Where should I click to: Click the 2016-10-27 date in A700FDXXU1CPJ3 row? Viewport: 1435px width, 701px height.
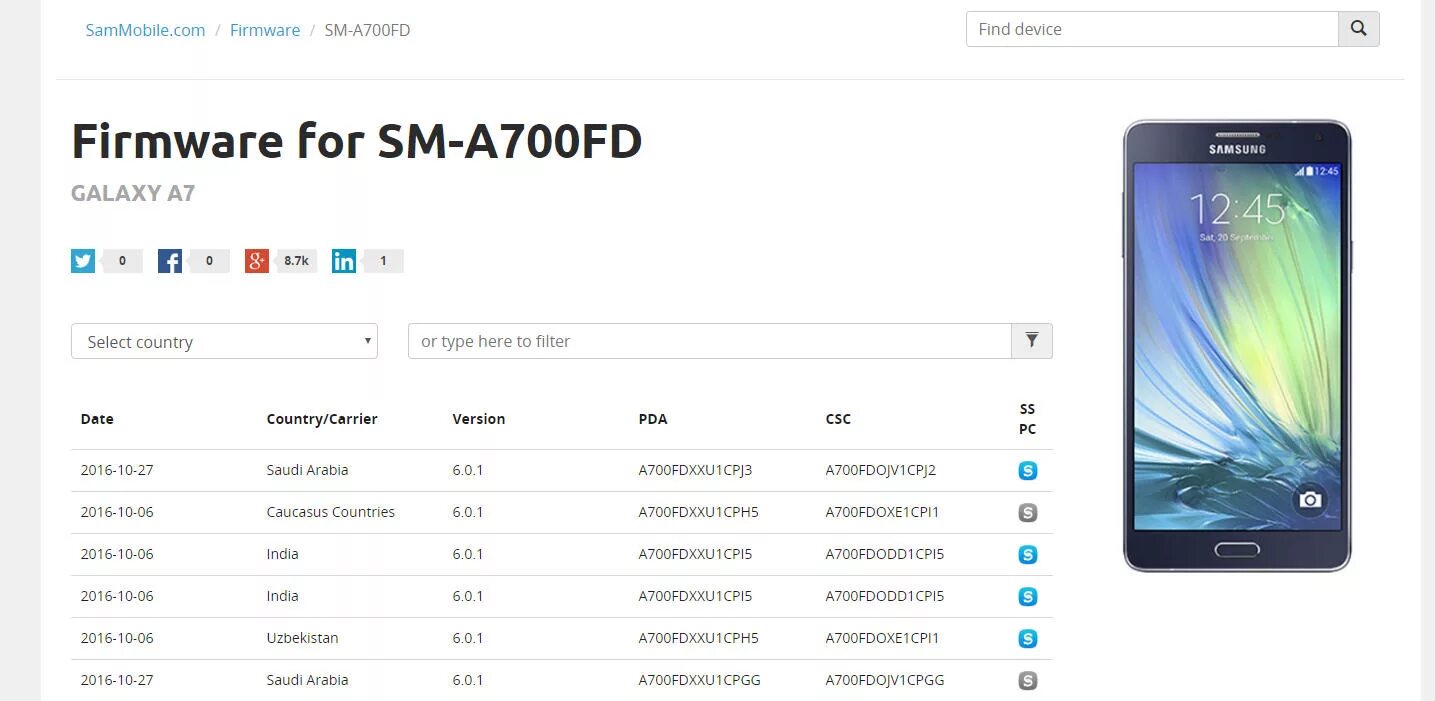(x=117, y=470)
